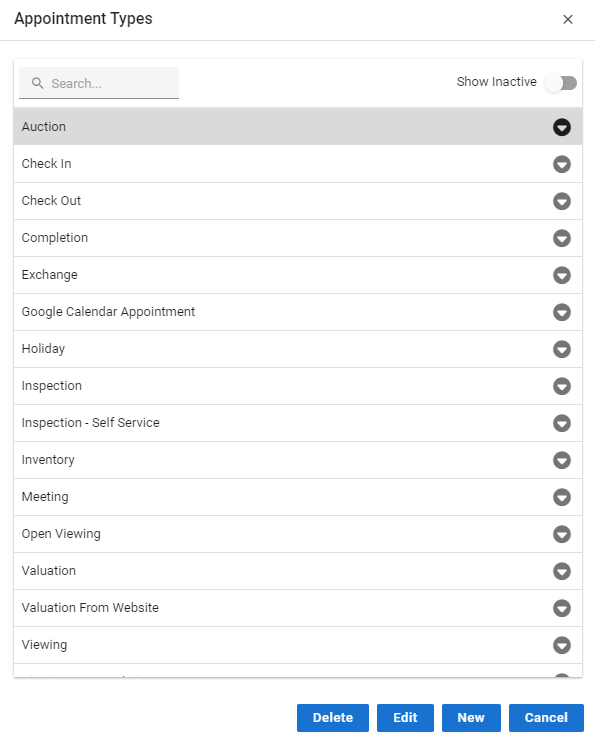The image size is (595, 739).
Task: Open the Auction row dropdown arrow
Action: (562, 127)
